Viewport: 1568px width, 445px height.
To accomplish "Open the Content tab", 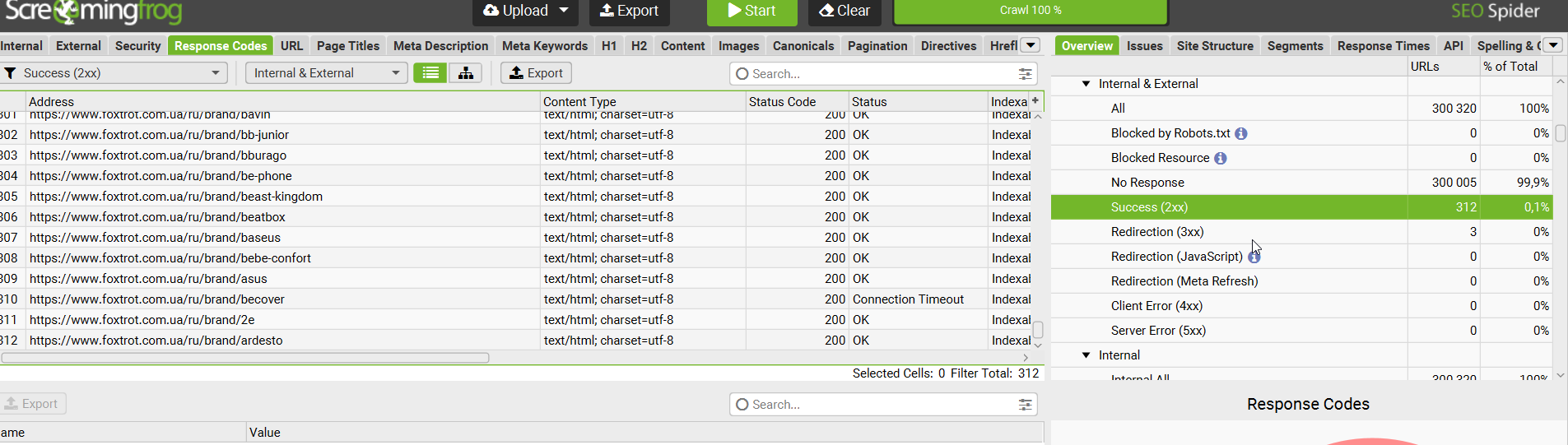I will click(682, 46).
